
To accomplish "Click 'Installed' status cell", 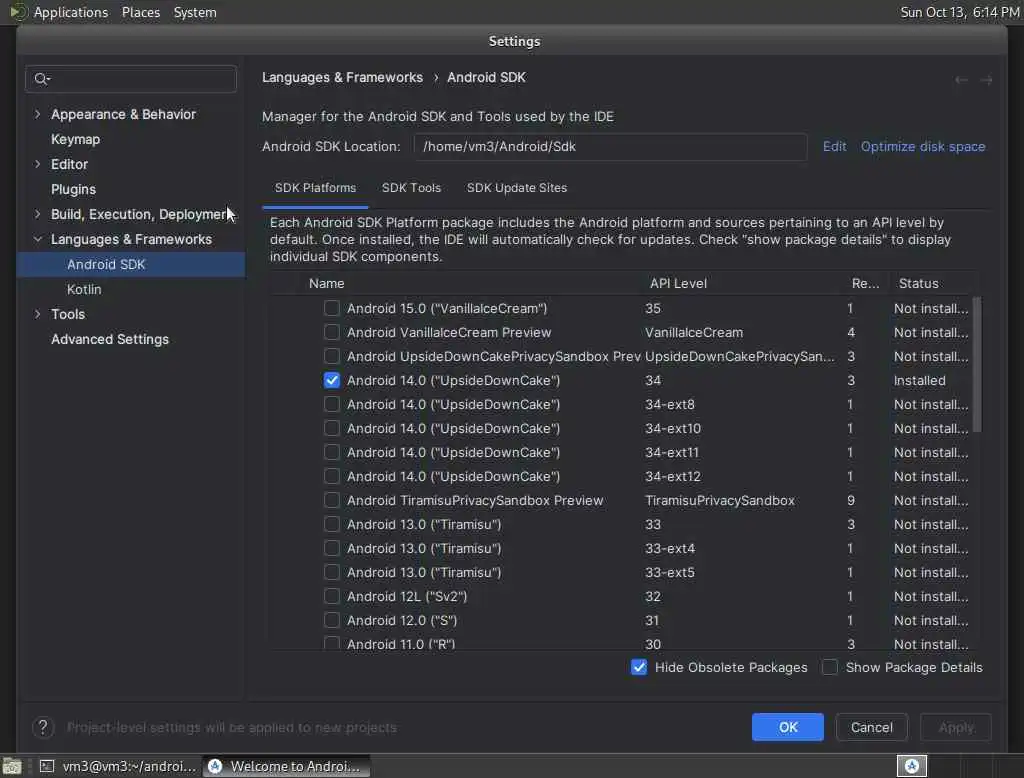I will coord(920,380).
